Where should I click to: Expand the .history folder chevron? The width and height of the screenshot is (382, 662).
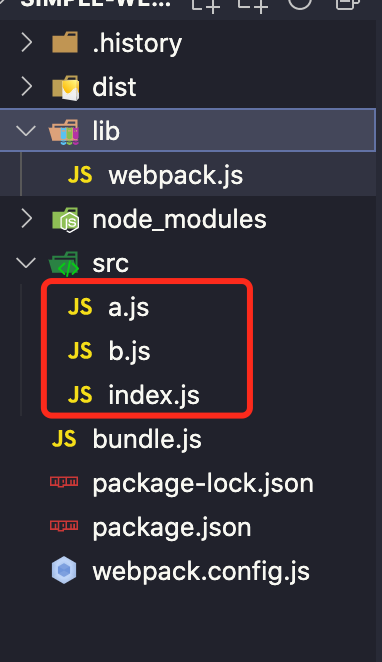coord(26,43)
